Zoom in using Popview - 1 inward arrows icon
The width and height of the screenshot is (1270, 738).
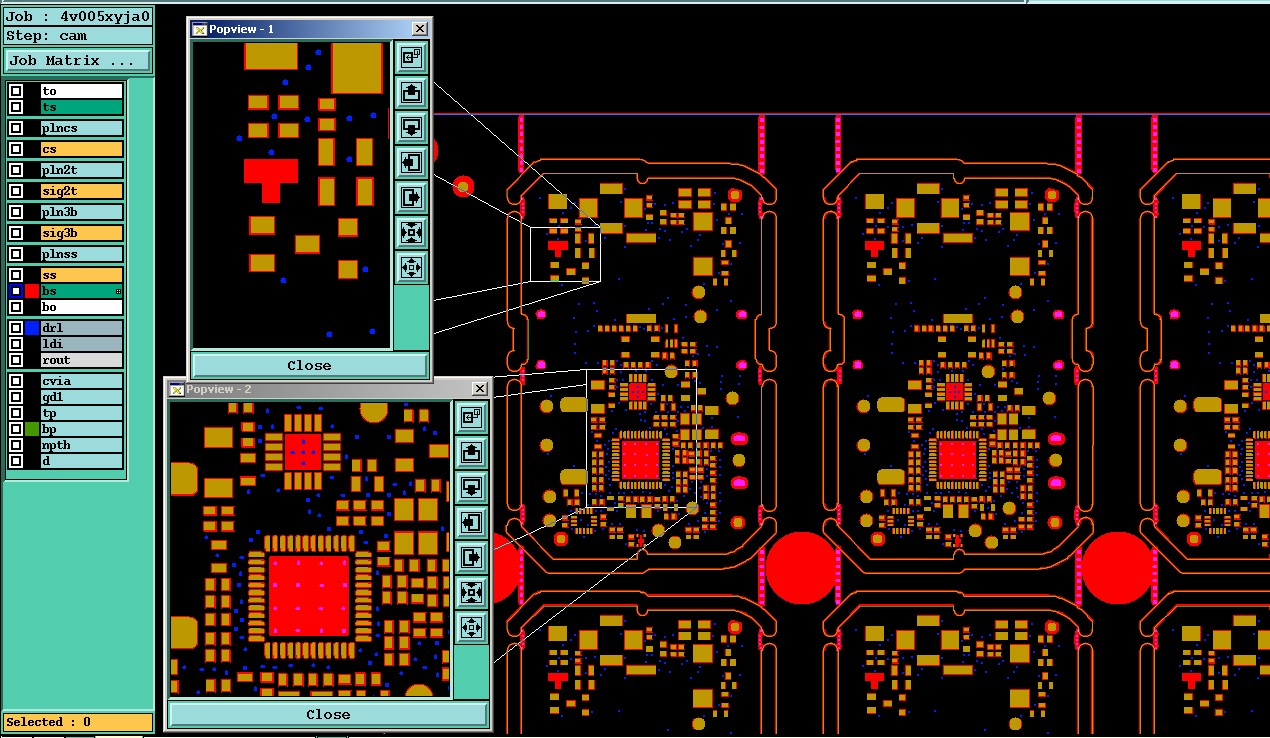(411, 232)
